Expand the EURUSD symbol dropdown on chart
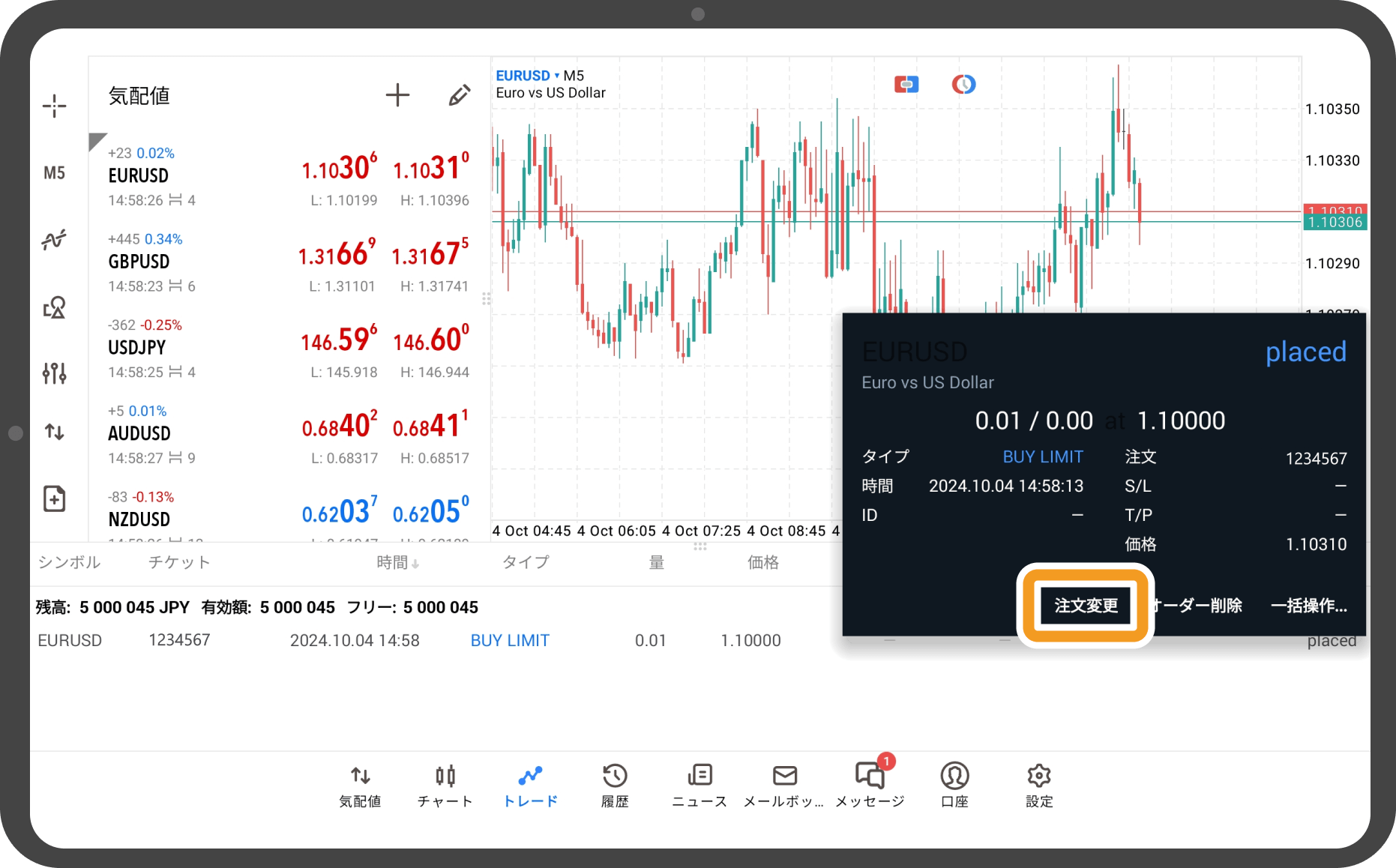This screenshot has width=1396, height=868. [528, 76]
